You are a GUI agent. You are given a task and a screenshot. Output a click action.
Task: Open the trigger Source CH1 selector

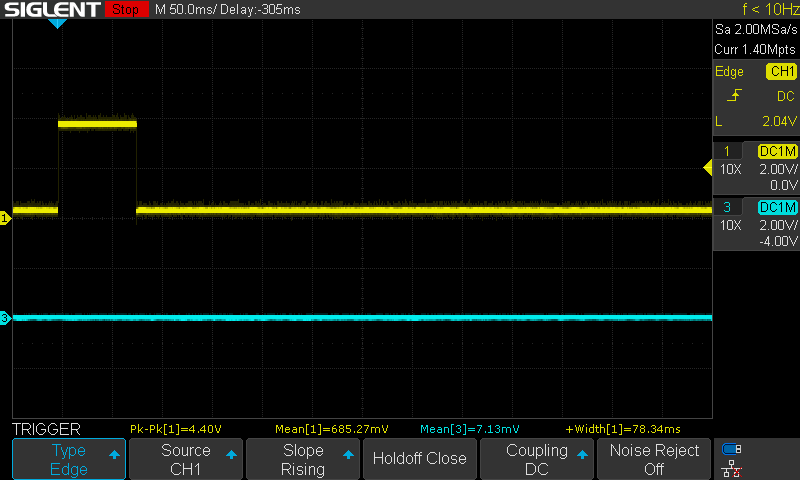point(186,459)
